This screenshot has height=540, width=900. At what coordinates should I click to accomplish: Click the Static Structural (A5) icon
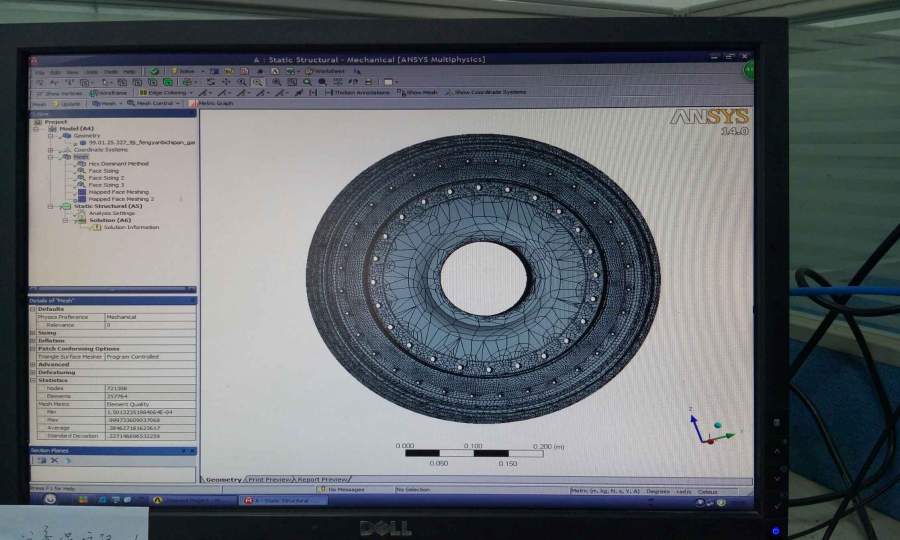pyautogui.click(x=67, y=206)
